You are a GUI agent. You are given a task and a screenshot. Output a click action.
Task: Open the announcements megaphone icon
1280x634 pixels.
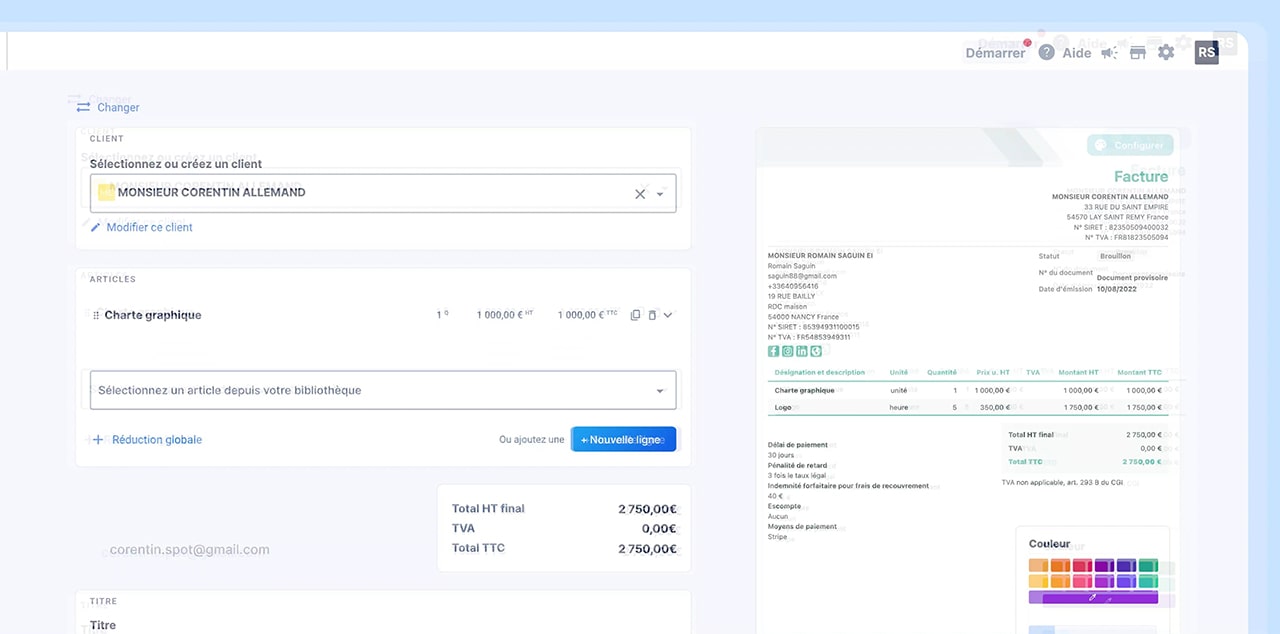[1109, 53]
